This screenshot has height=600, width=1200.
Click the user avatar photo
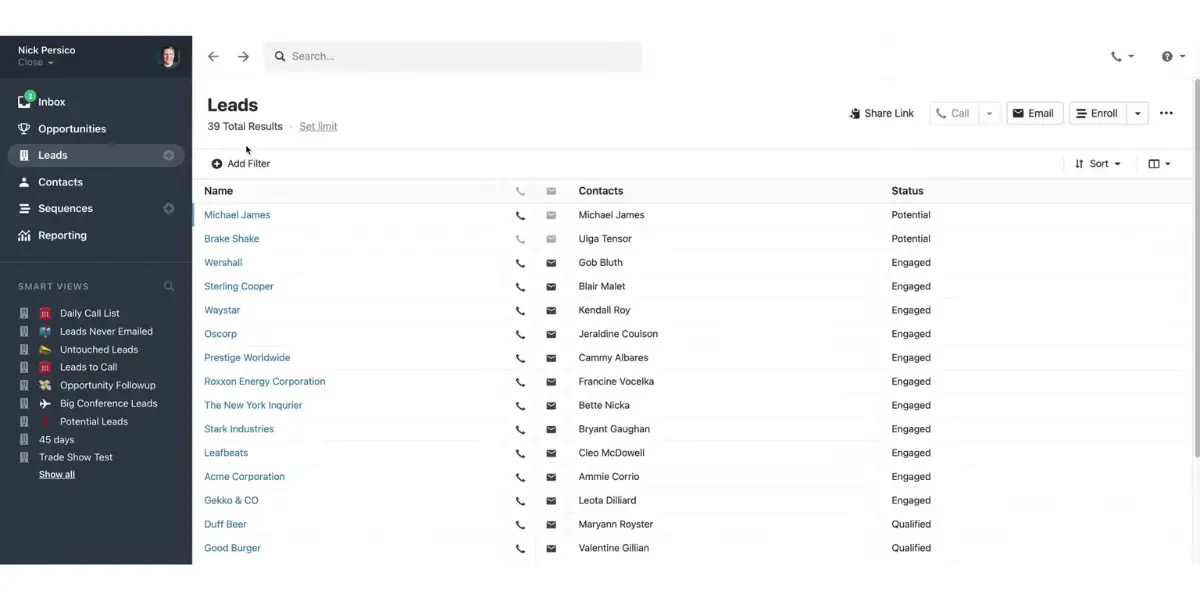click(168, 56)
